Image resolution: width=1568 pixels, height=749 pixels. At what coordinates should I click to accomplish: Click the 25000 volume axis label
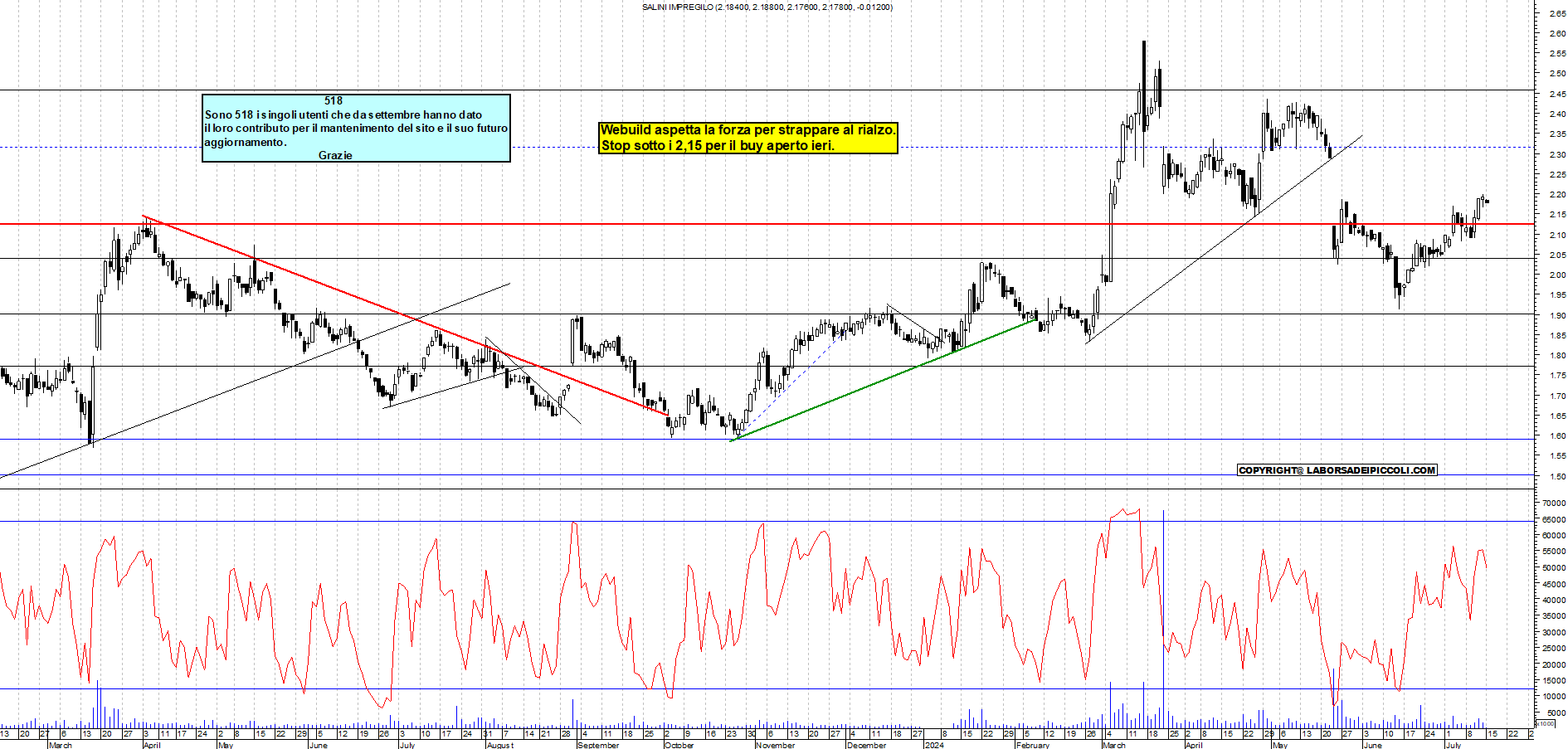click(1554, 649)
